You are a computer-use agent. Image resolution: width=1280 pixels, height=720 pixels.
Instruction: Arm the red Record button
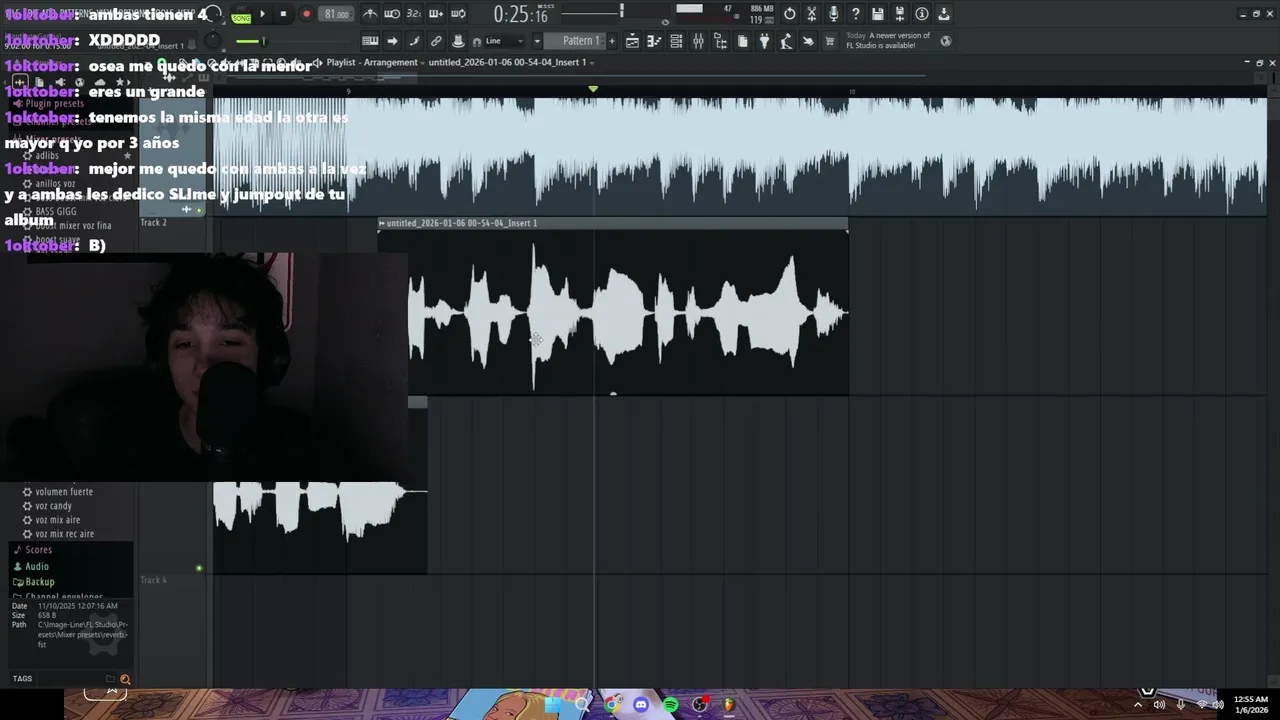[306, 14]
